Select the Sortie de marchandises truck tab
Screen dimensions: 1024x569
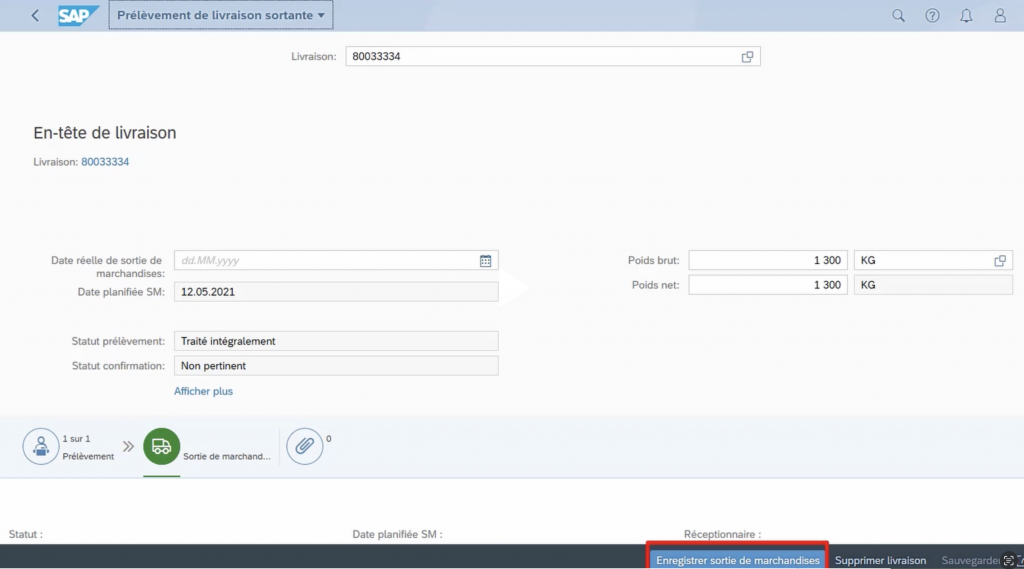click(x=162, y=447)
